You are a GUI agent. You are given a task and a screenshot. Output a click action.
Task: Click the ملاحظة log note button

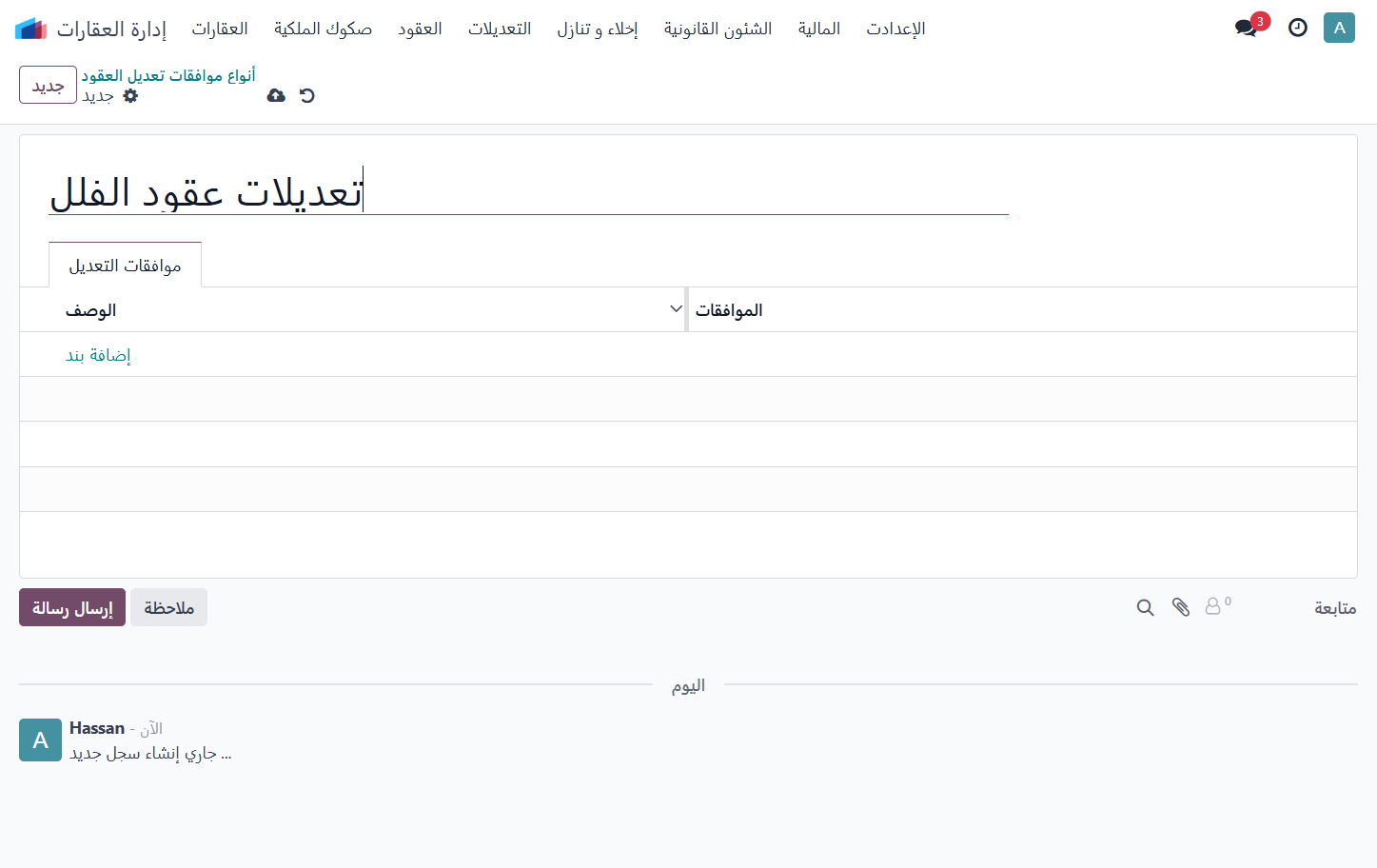168,607
